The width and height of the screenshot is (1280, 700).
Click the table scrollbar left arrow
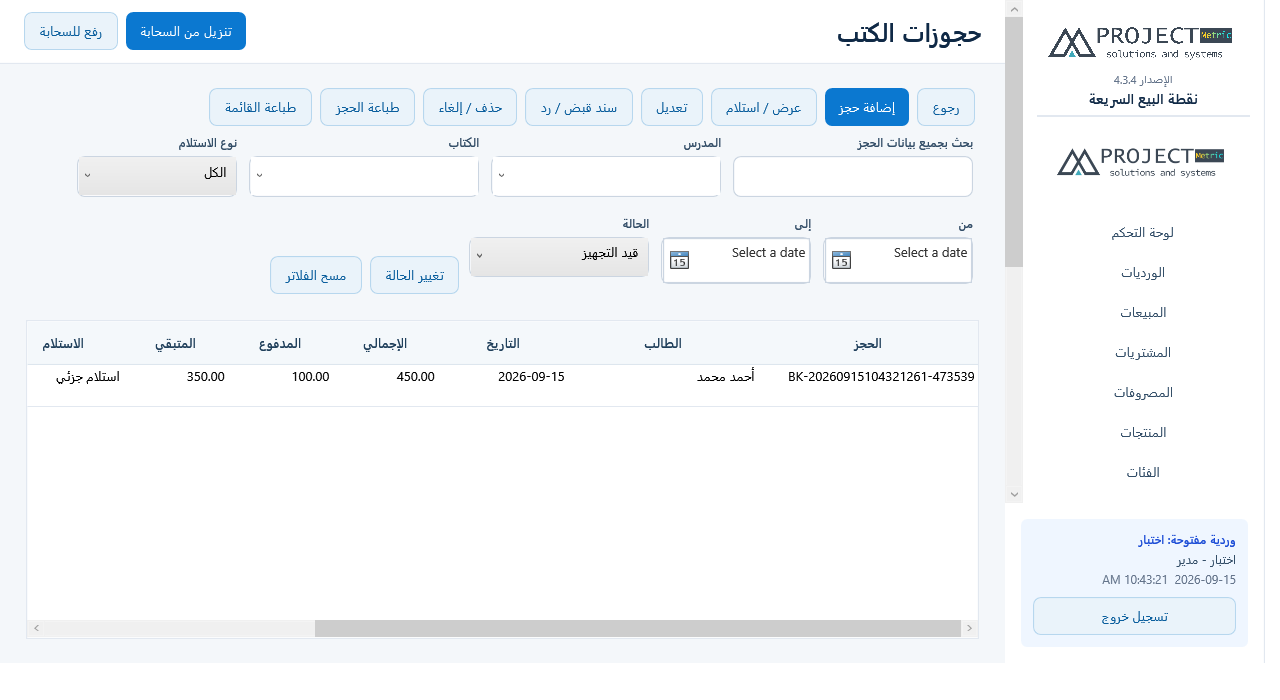click(x=36, y=628)
